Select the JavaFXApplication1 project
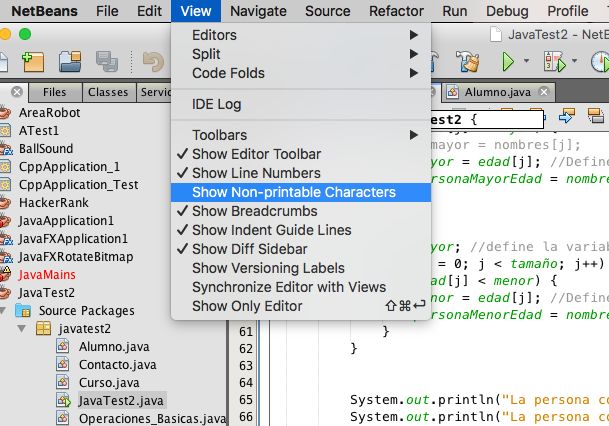609x426 pixels. (x=73, y=238)
